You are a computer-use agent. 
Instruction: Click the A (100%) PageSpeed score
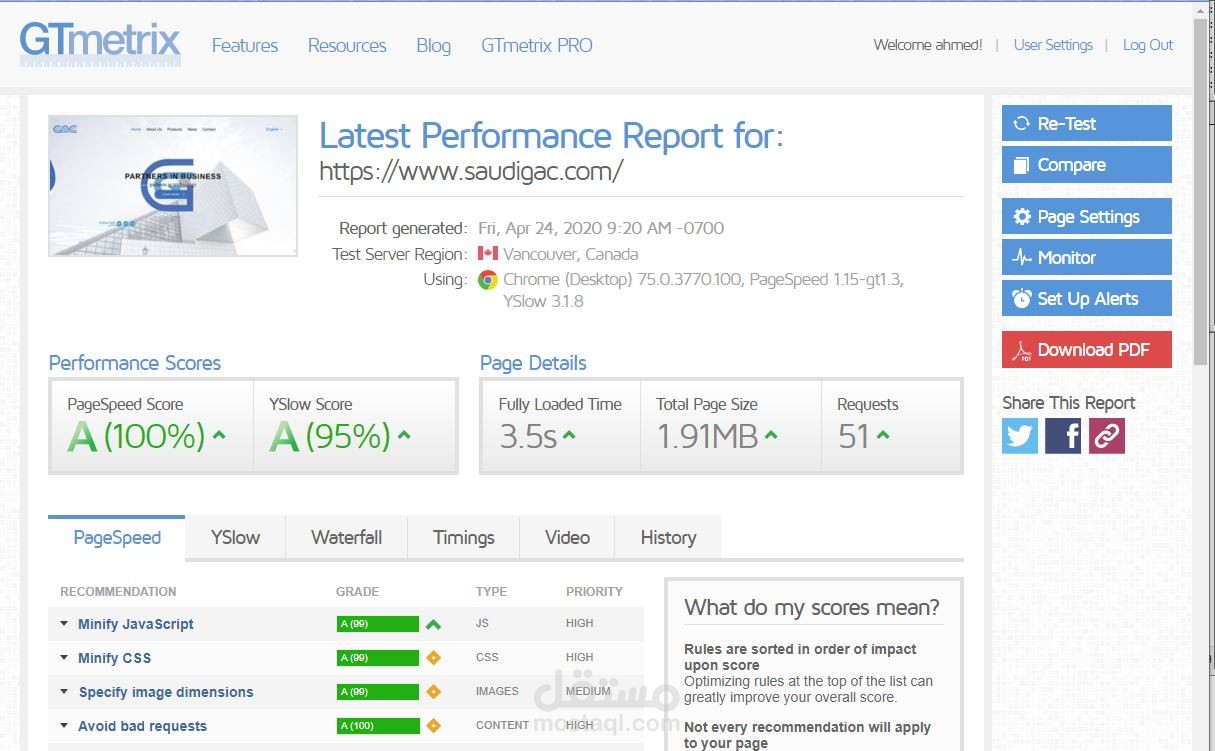click(136, 436)
